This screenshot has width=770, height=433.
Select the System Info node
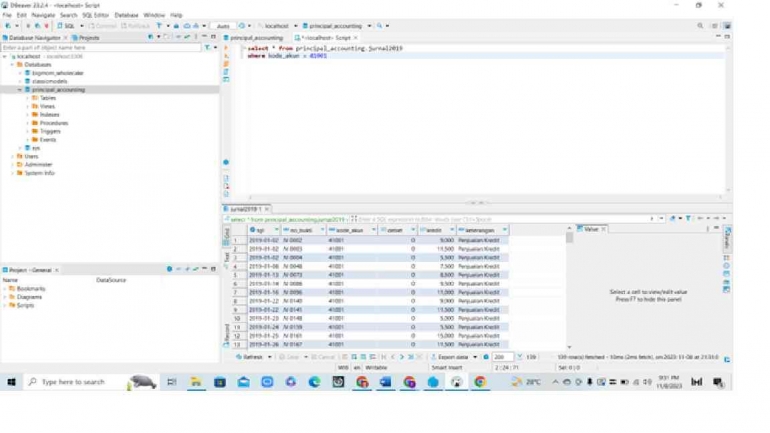coord(39,173)
